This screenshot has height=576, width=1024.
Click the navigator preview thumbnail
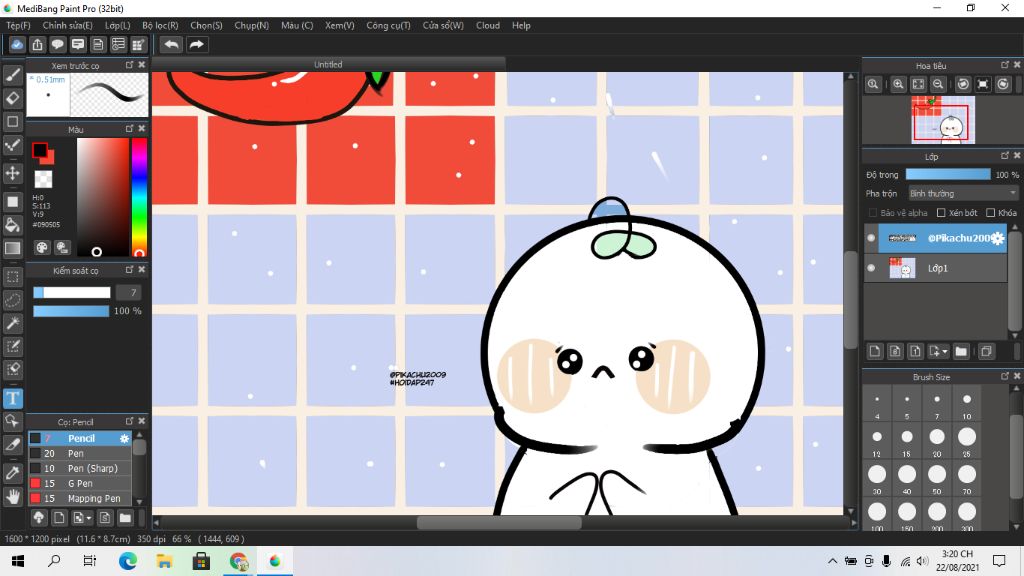tap(943, 120)
